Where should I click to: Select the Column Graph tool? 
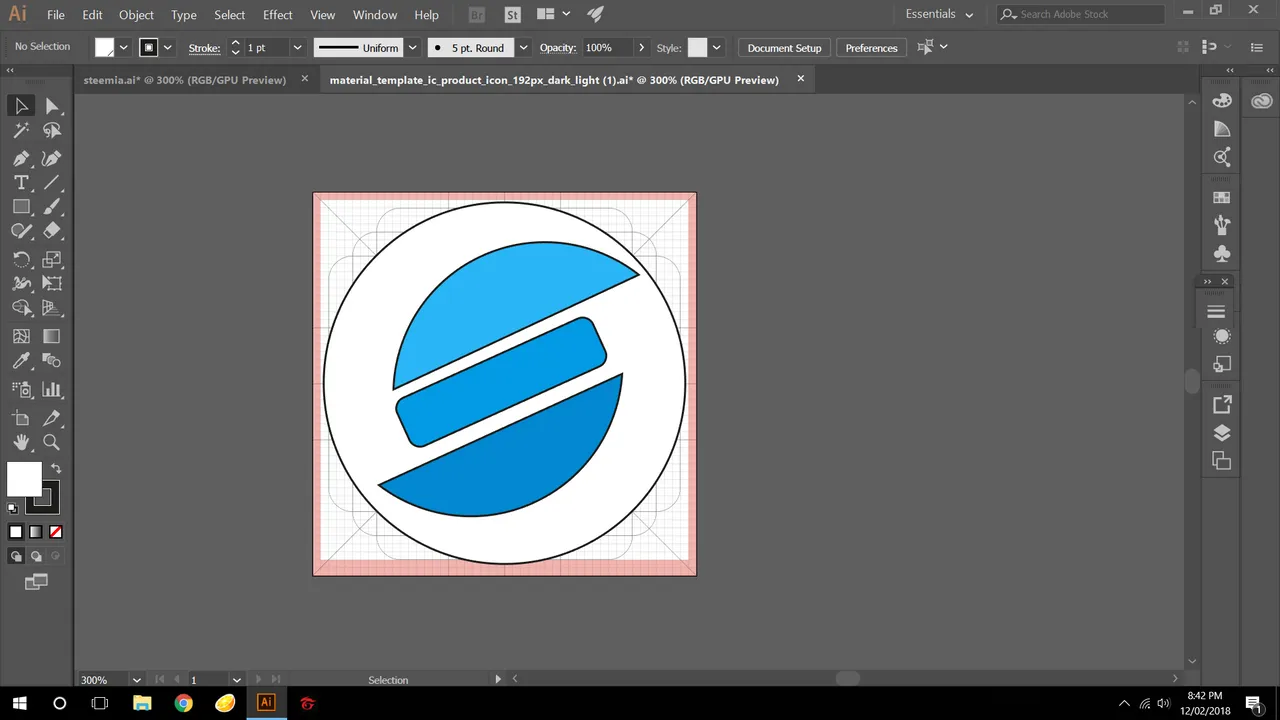coord(52,390)
